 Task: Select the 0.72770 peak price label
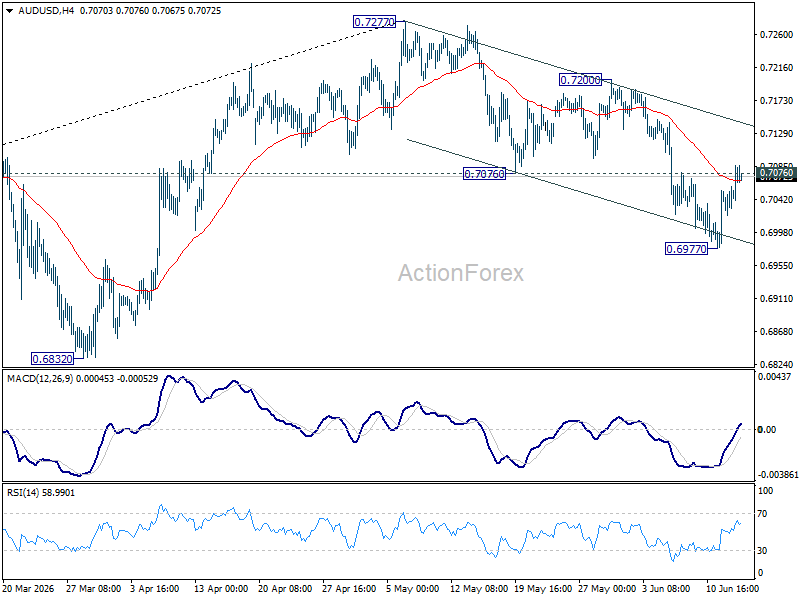[374, 22]
